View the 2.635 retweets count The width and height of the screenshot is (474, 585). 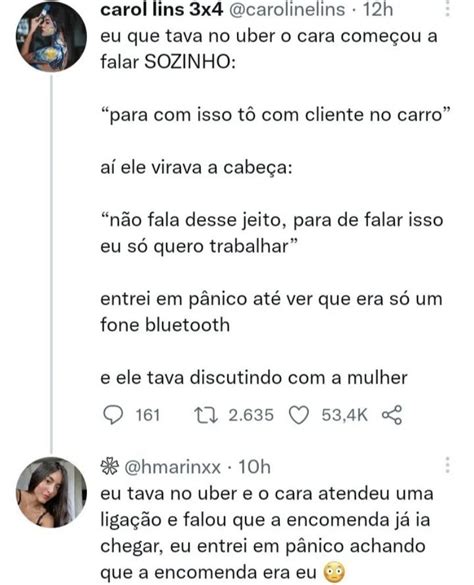pos(251,415)
